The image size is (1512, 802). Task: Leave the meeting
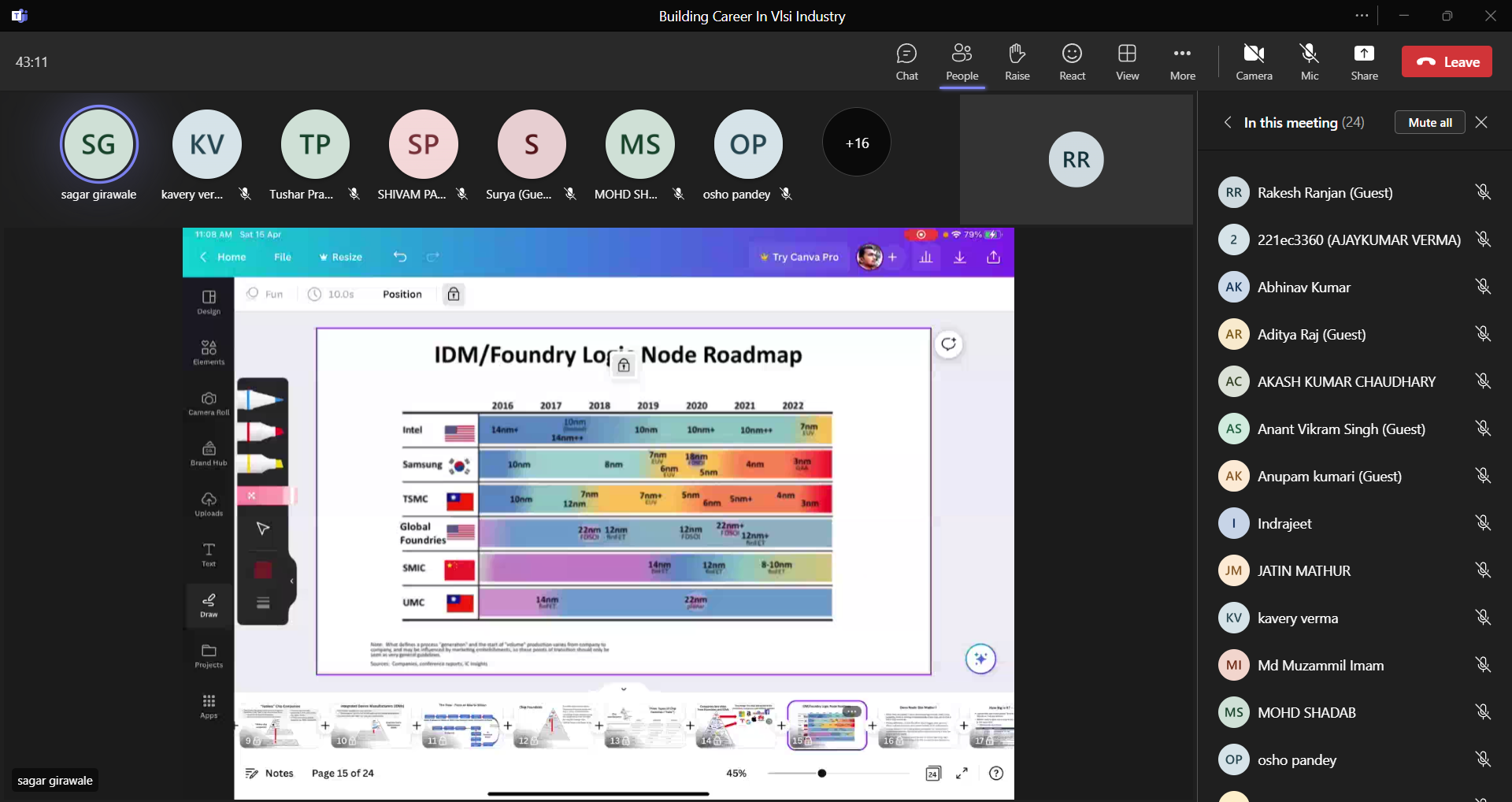point(1447,62)
